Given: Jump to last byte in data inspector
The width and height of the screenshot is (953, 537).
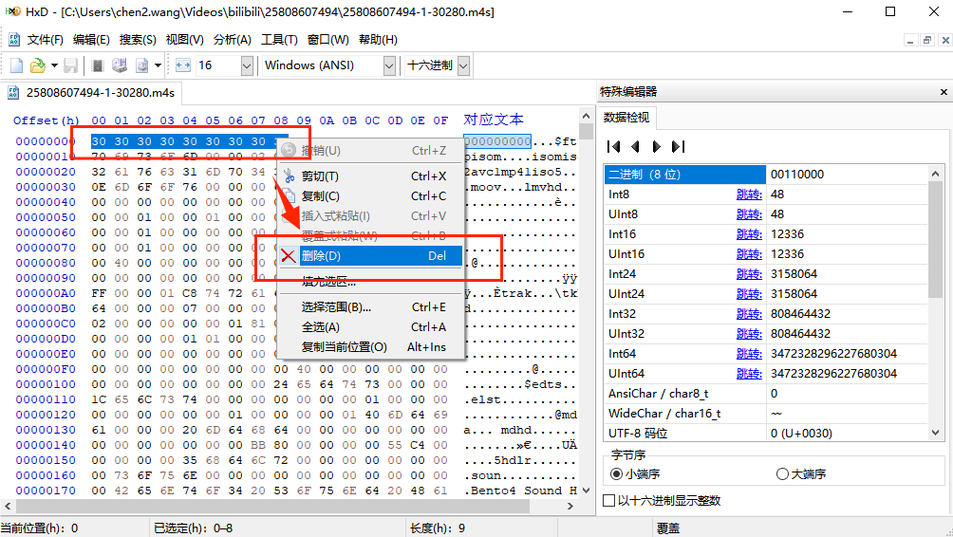Looking at the screenshot, I should point(678,146).
